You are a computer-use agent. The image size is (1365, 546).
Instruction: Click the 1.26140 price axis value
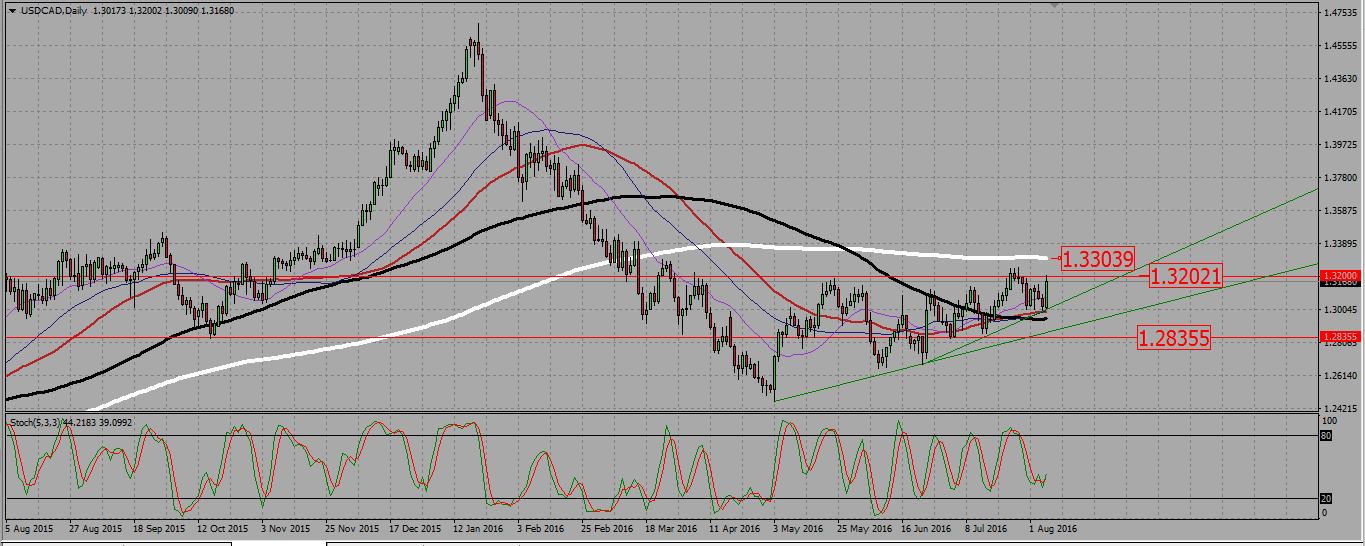[x=1339, y=376]
